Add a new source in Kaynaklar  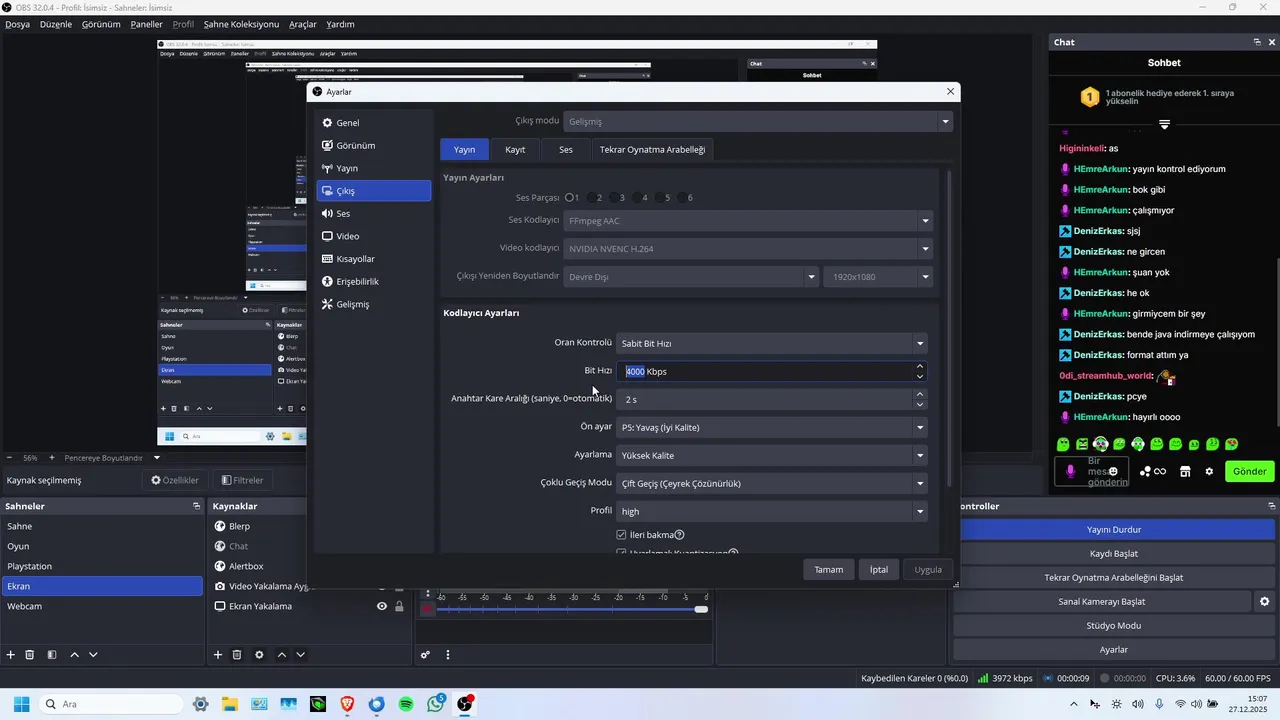(218, 655)
